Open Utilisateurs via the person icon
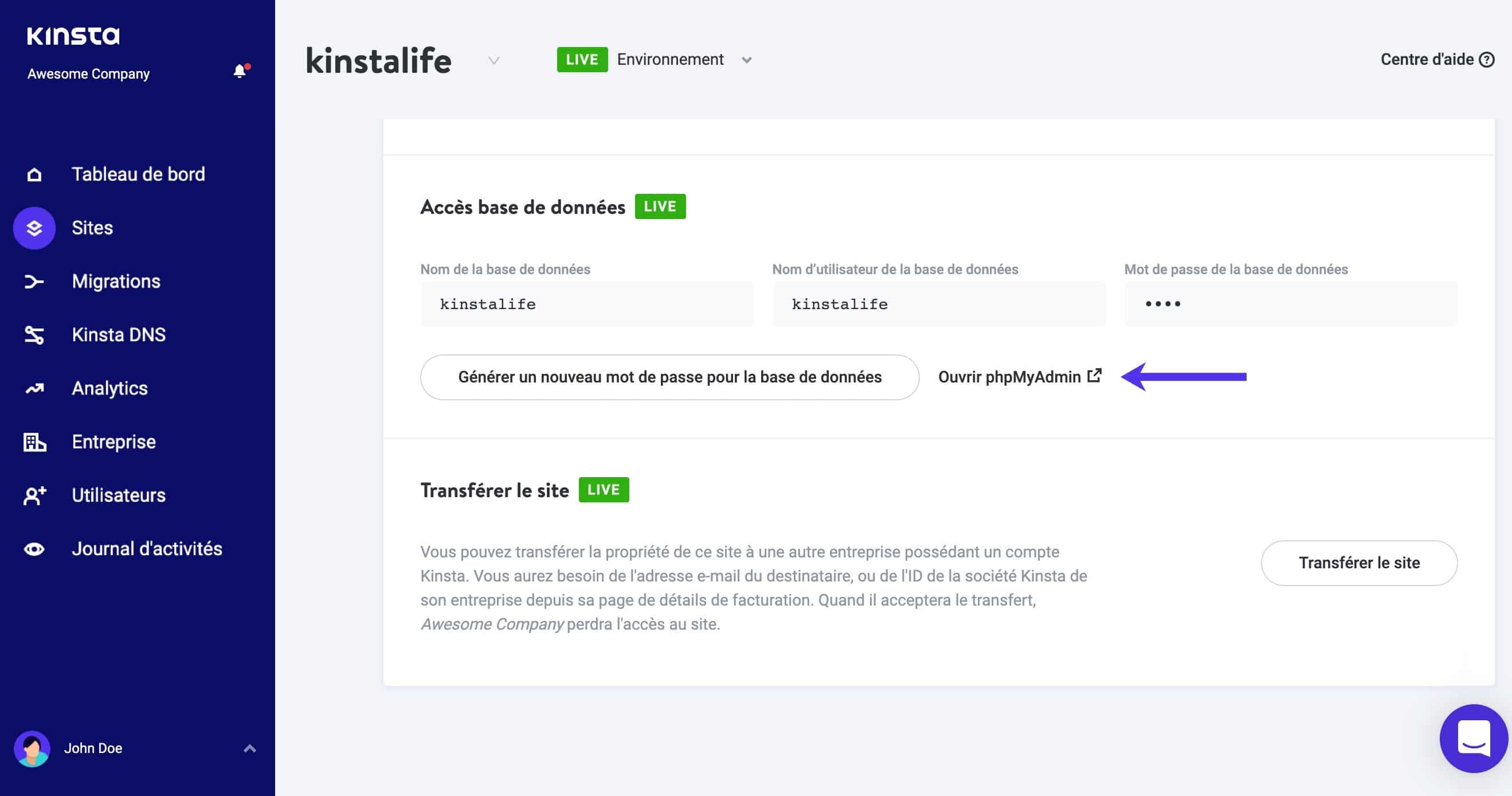Viewport: 1512px width, 796px height. pyautogui.click(x=34, y=495)
